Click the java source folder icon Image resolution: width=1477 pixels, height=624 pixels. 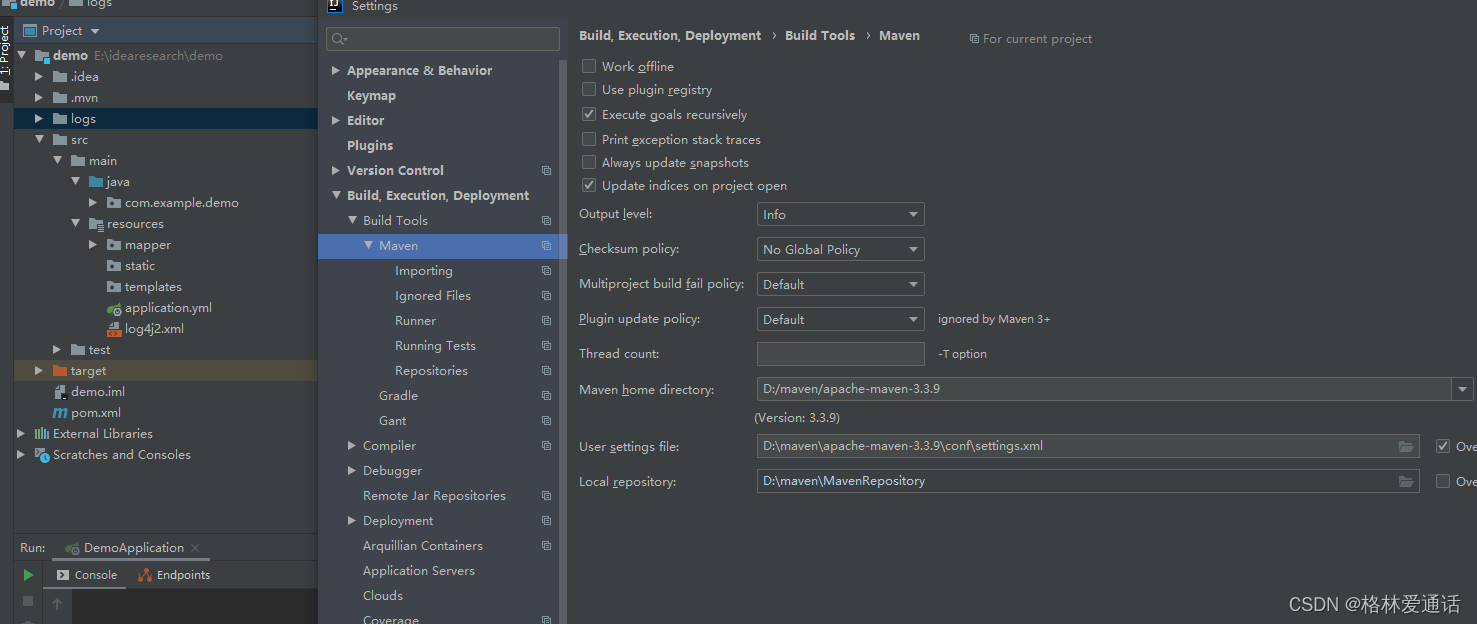96,182
